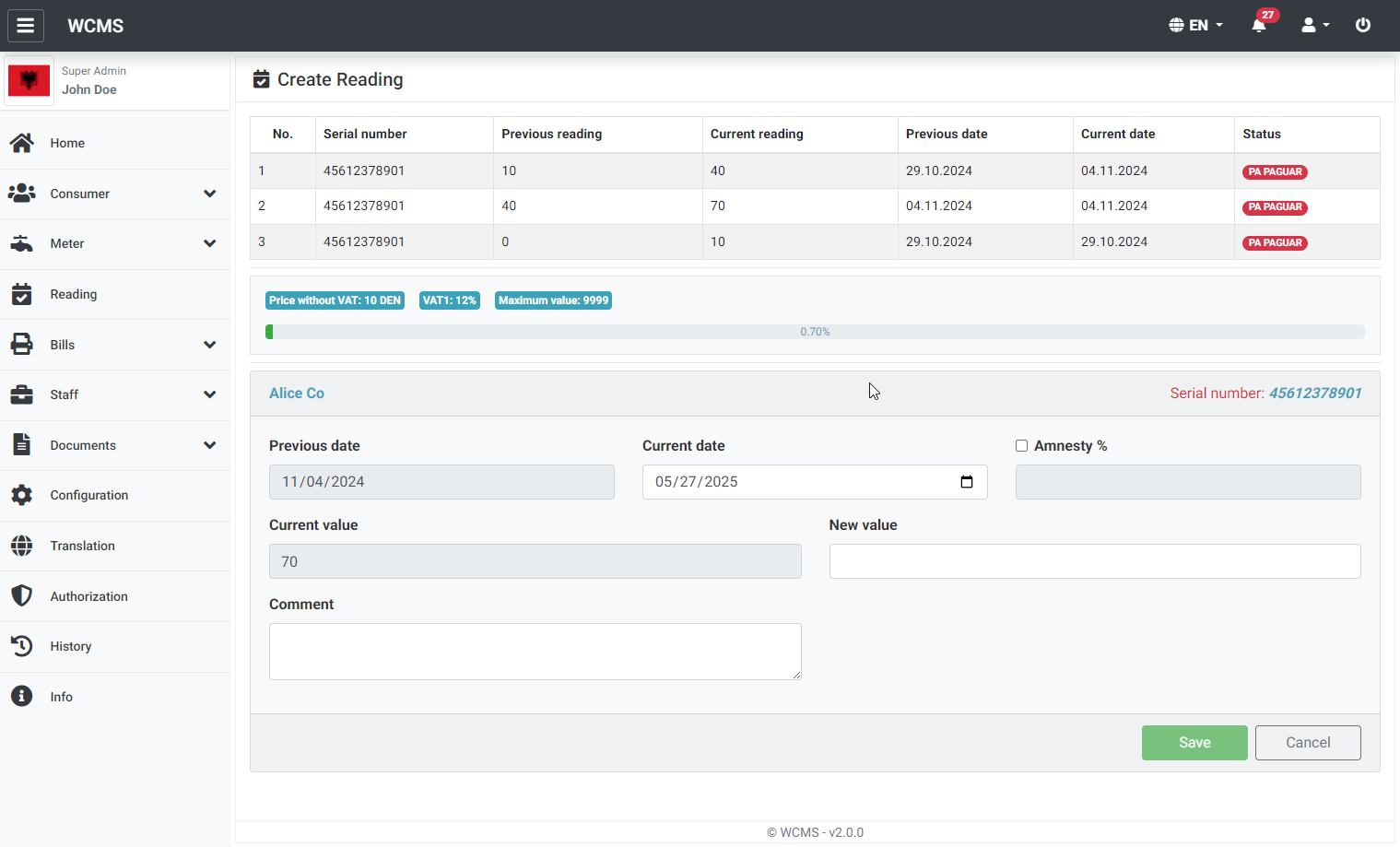The image size is (1400, 847).
Task: Click the Configuration gear icon
Action: click(x=22, y=495)
